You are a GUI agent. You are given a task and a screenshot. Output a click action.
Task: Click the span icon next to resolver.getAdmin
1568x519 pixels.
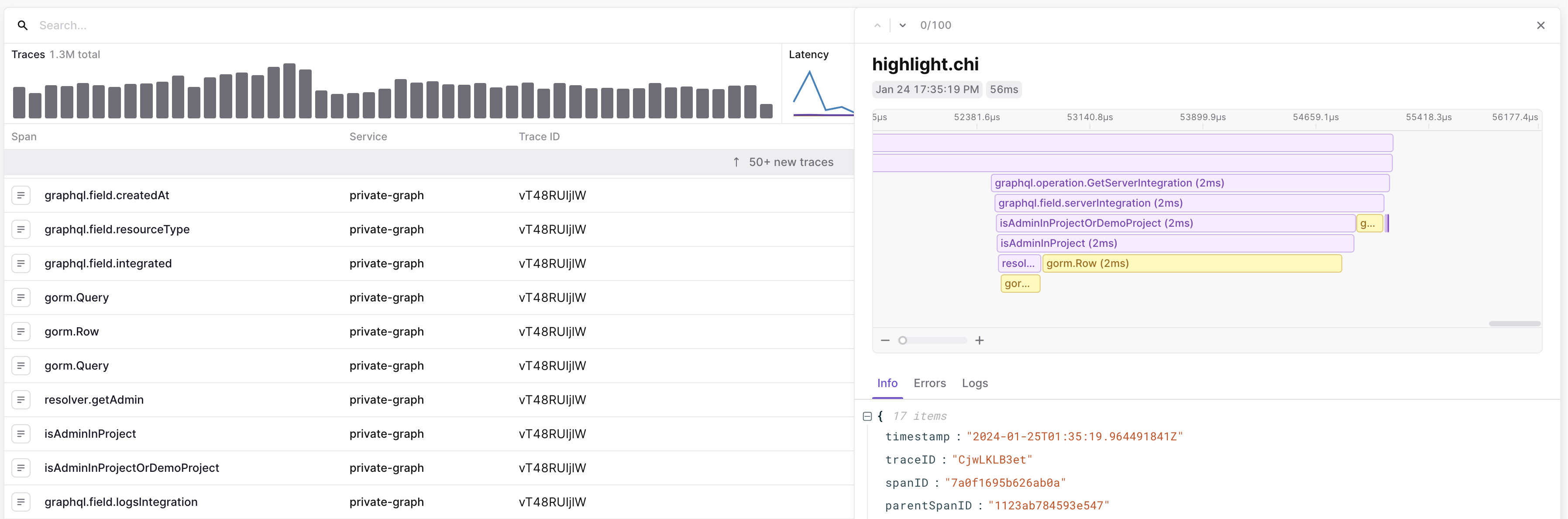21,400
